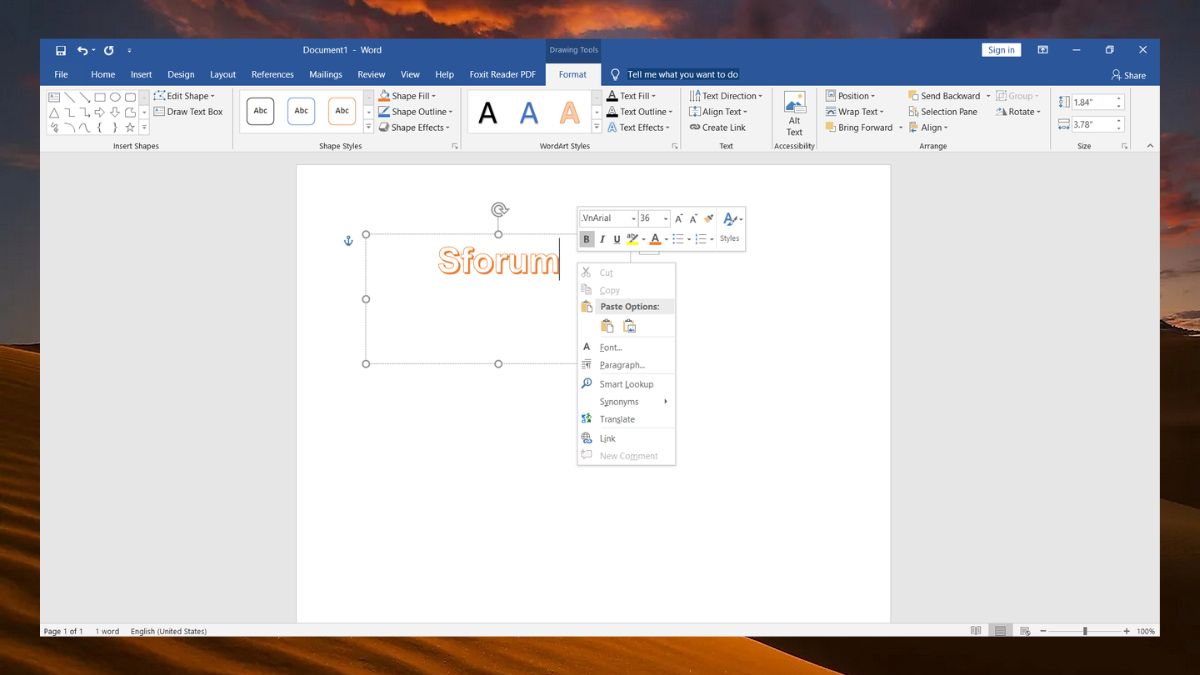The image size is (1200, 675).
Task: Open the Text Direction dropdown
Action: point(726,96)
